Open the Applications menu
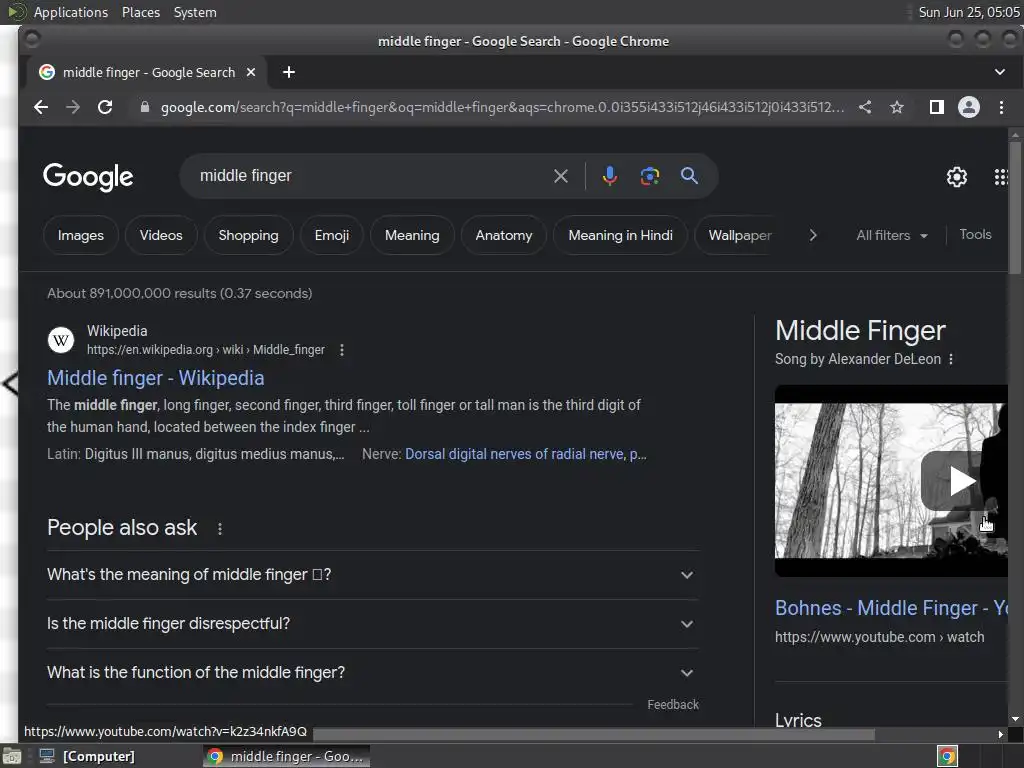1024x768 pixels. (71, 12)
